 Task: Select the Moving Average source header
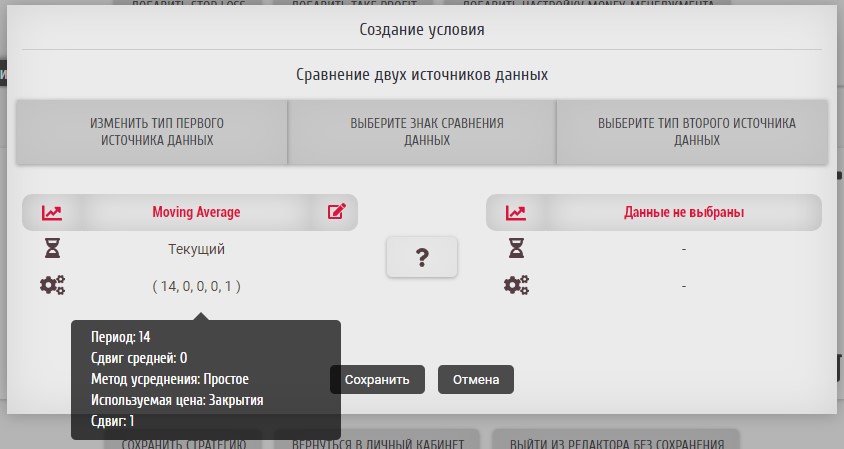click(196, 212)
